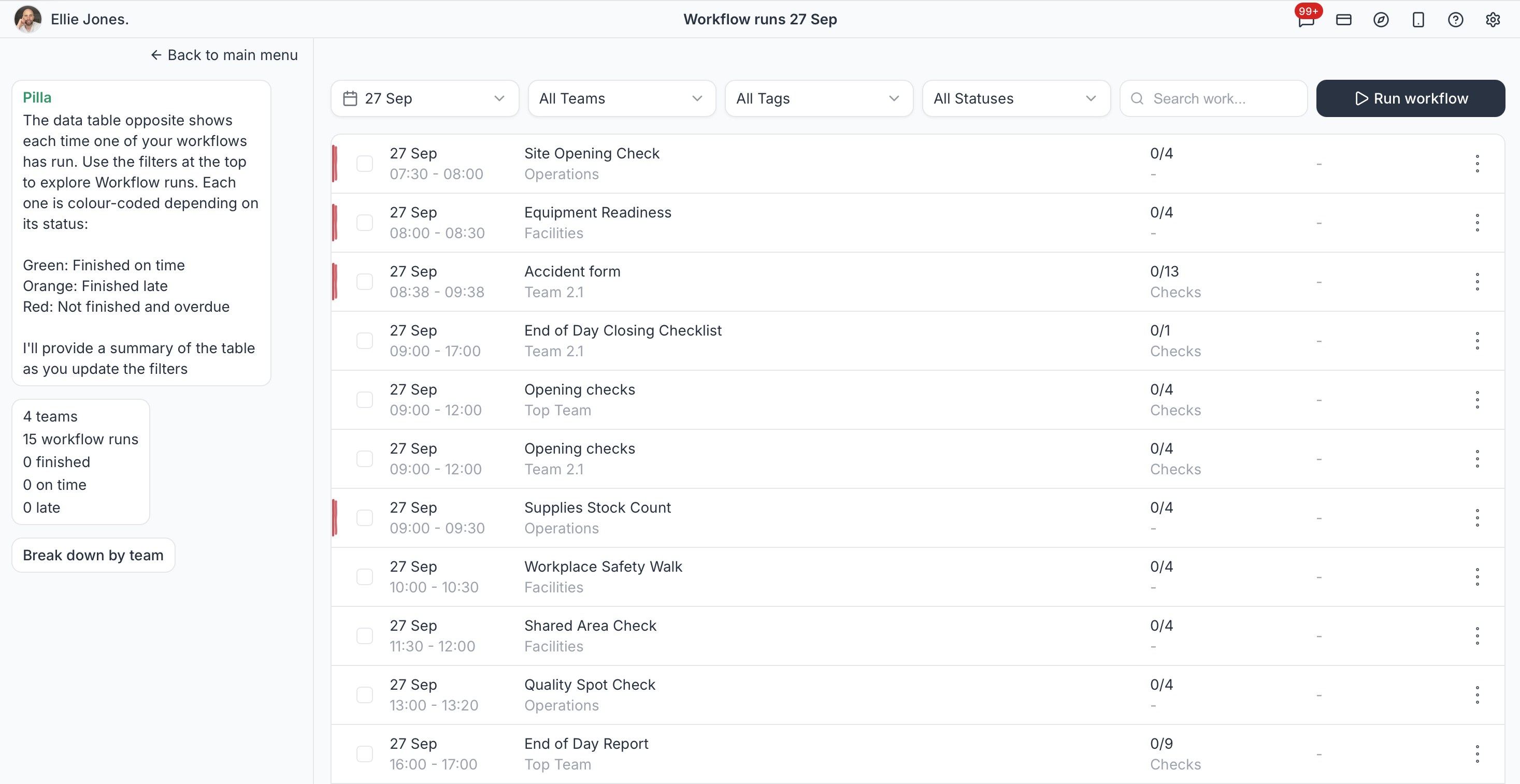1520x784 pixels.
Task: Select the Supplies Stock Count checkbox
Action: coord(365,517)
